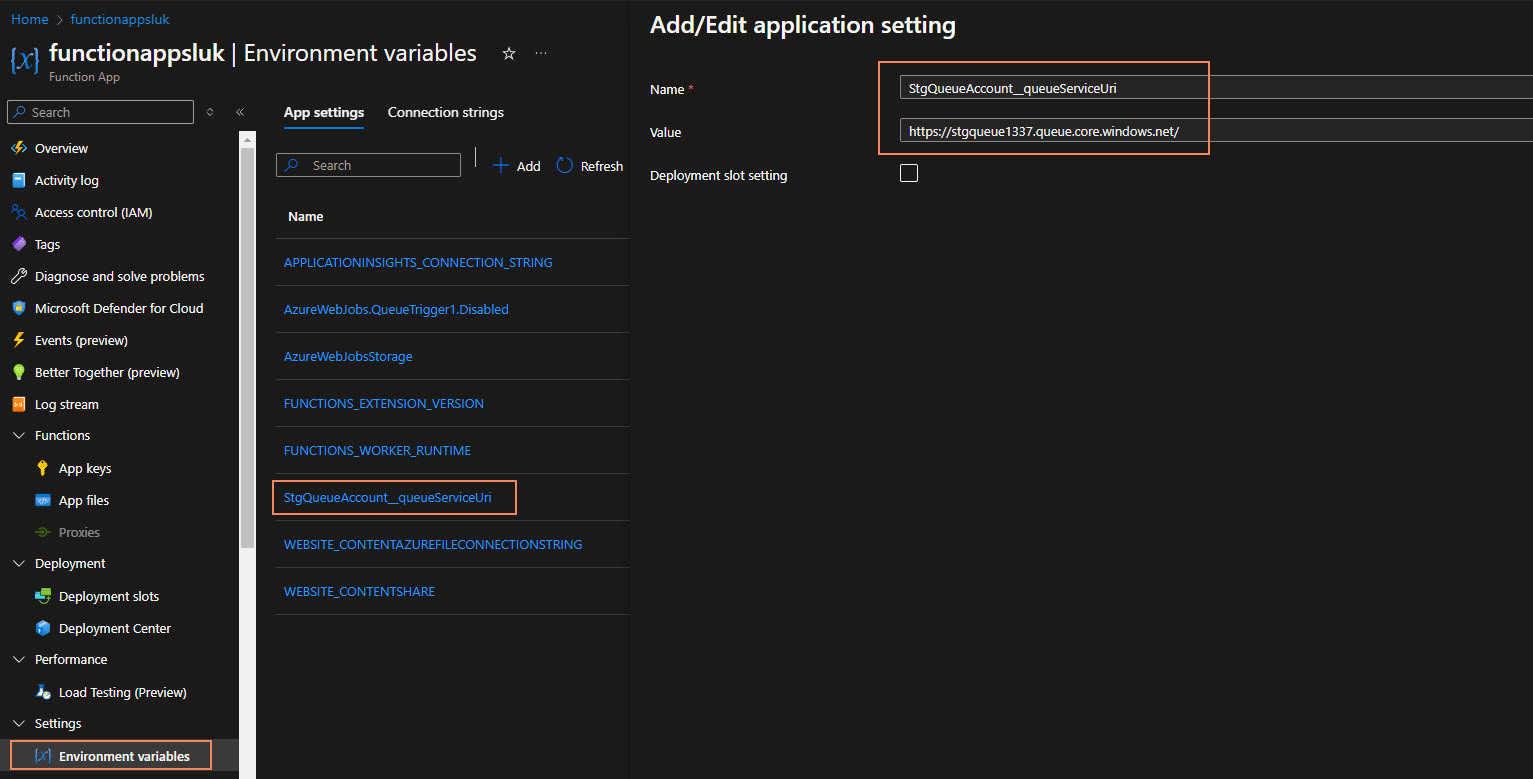Viewport: 1533px width, 779px height.
Task: Click the Deployment Center cube icon
Action: (x=42, y=628)
